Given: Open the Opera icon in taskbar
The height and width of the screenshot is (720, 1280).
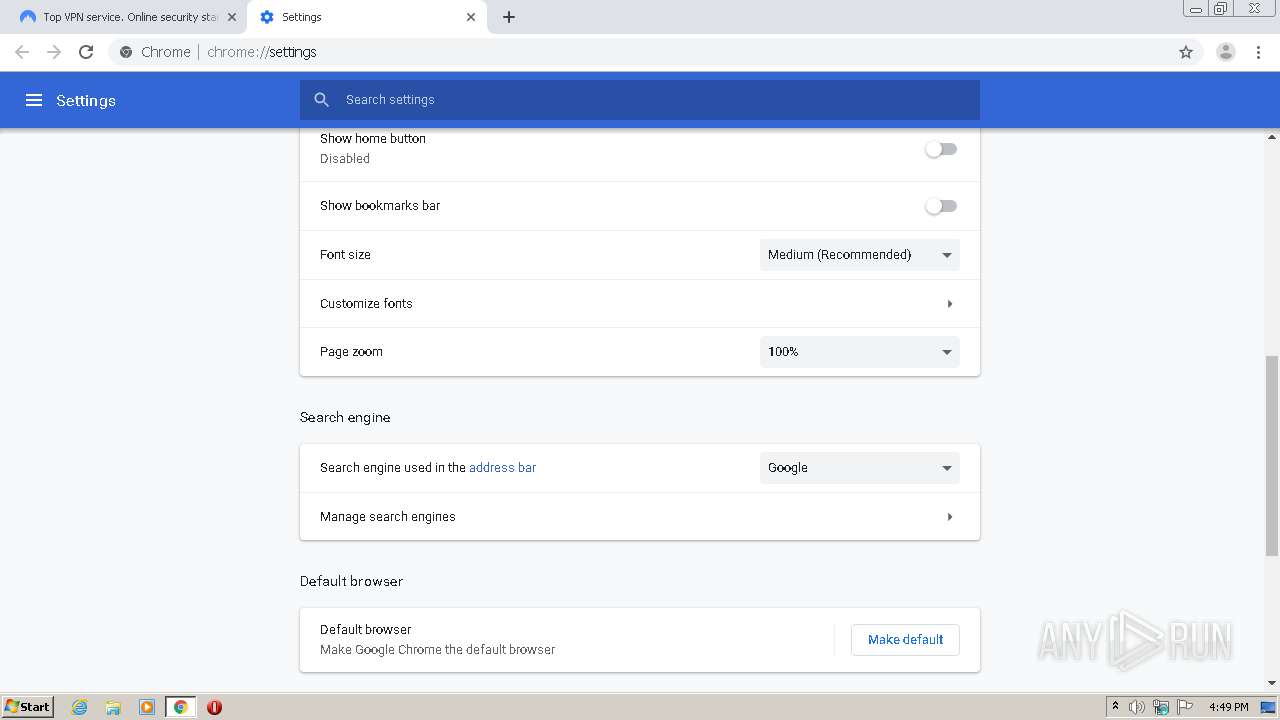Looking at the screenshot, I should pyautogui.click(x=214, y=707).
